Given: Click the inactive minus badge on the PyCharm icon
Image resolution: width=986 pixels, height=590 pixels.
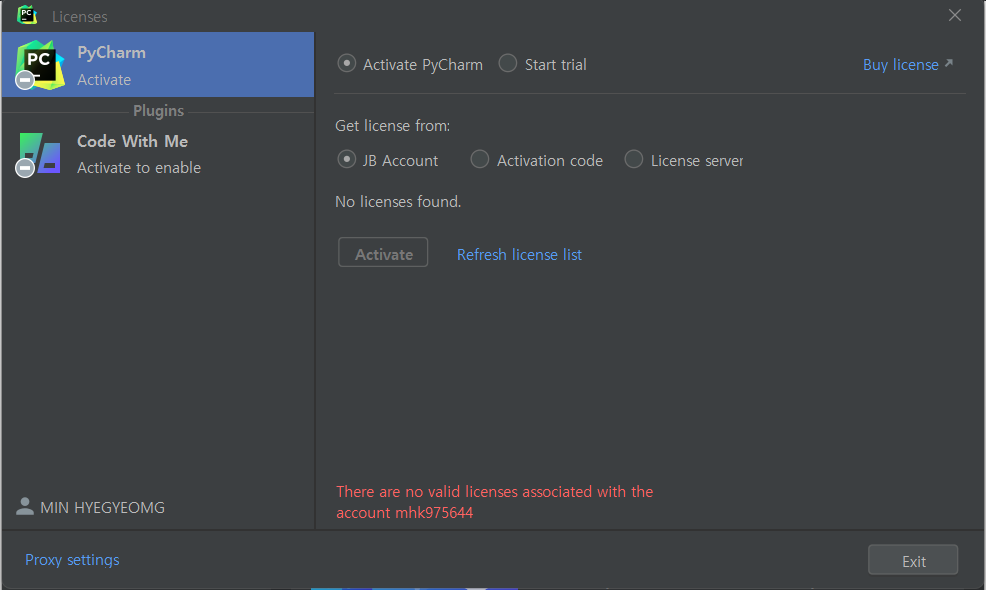Looking at the screenshot, I should (25, 80).
